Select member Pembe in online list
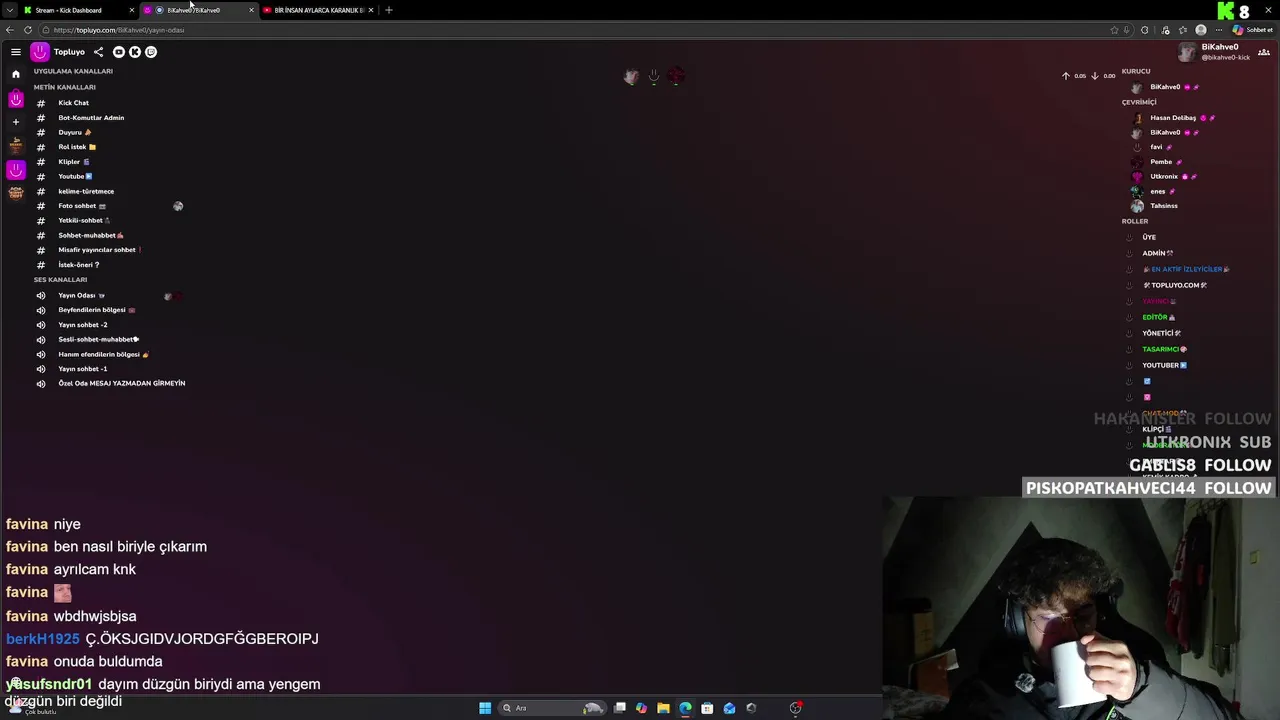This screenshot has height=720, width=1280. tap(1160, 162)
